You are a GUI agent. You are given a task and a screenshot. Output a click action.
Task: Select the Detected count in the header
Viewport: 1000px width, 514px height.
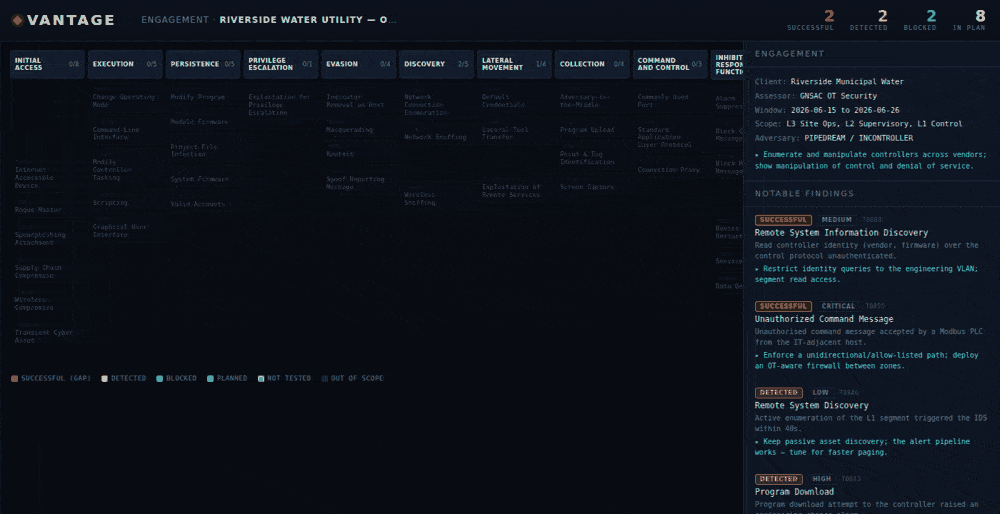pyautogui.click(x=868, y=20)
